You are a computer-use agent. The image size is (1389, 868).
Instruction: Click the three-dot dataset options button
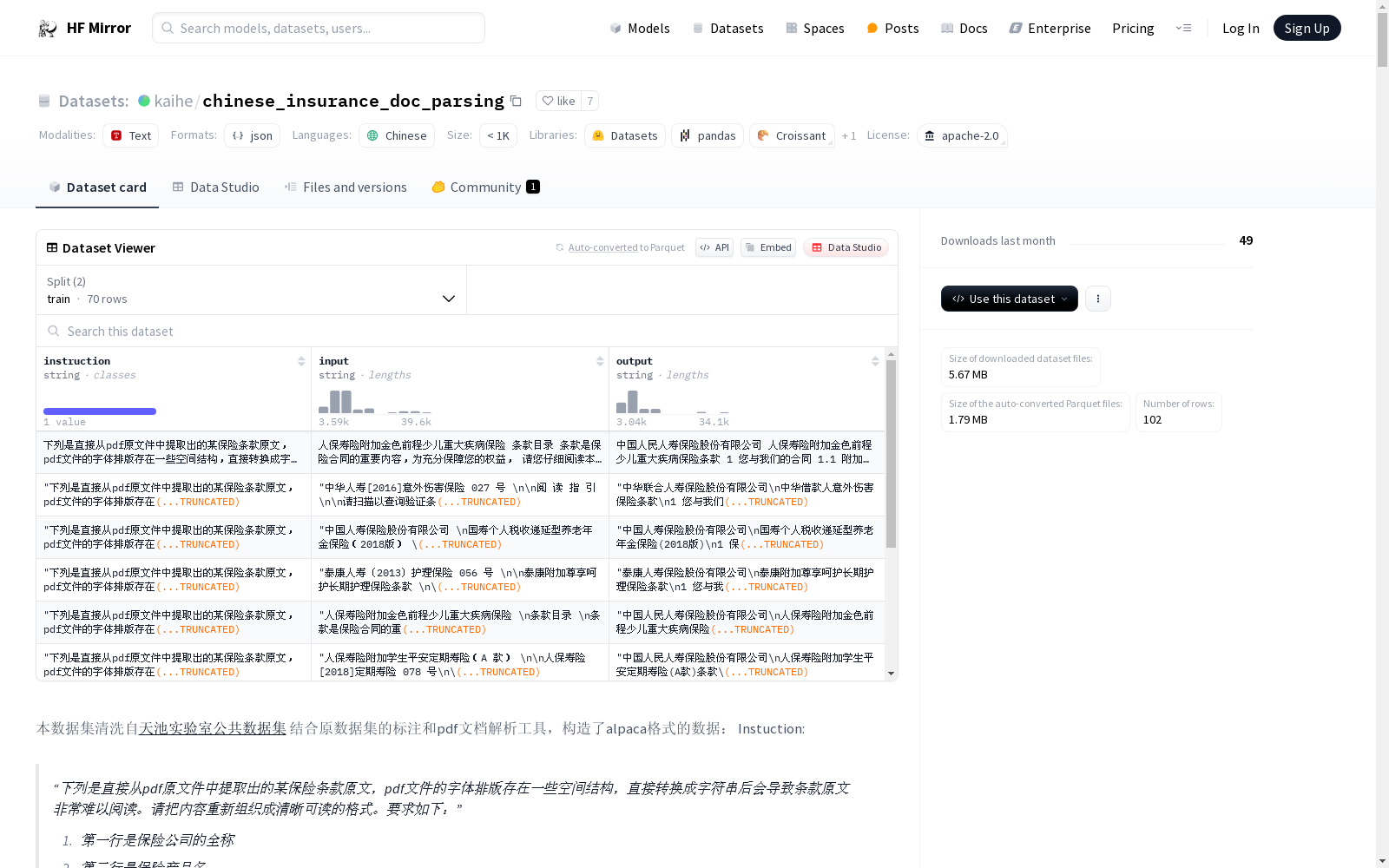(1098, 299)
